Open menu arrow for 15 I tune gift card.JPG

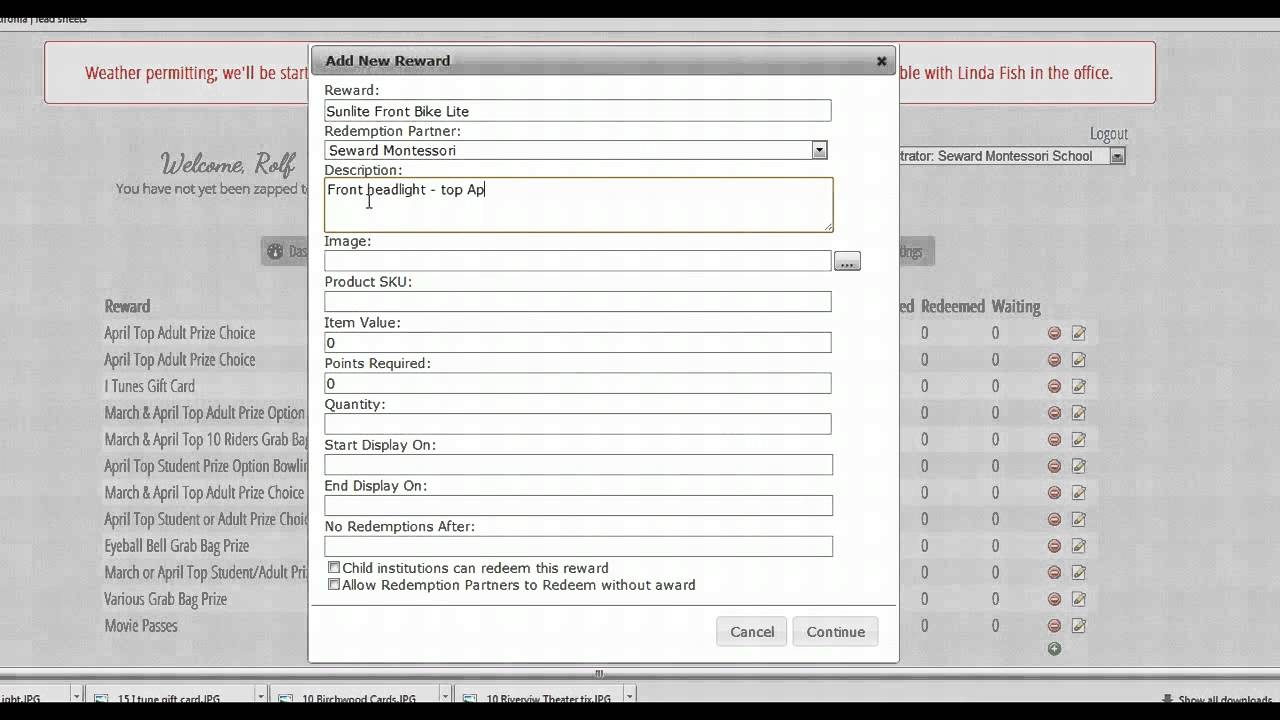click(x=260, y=697)
